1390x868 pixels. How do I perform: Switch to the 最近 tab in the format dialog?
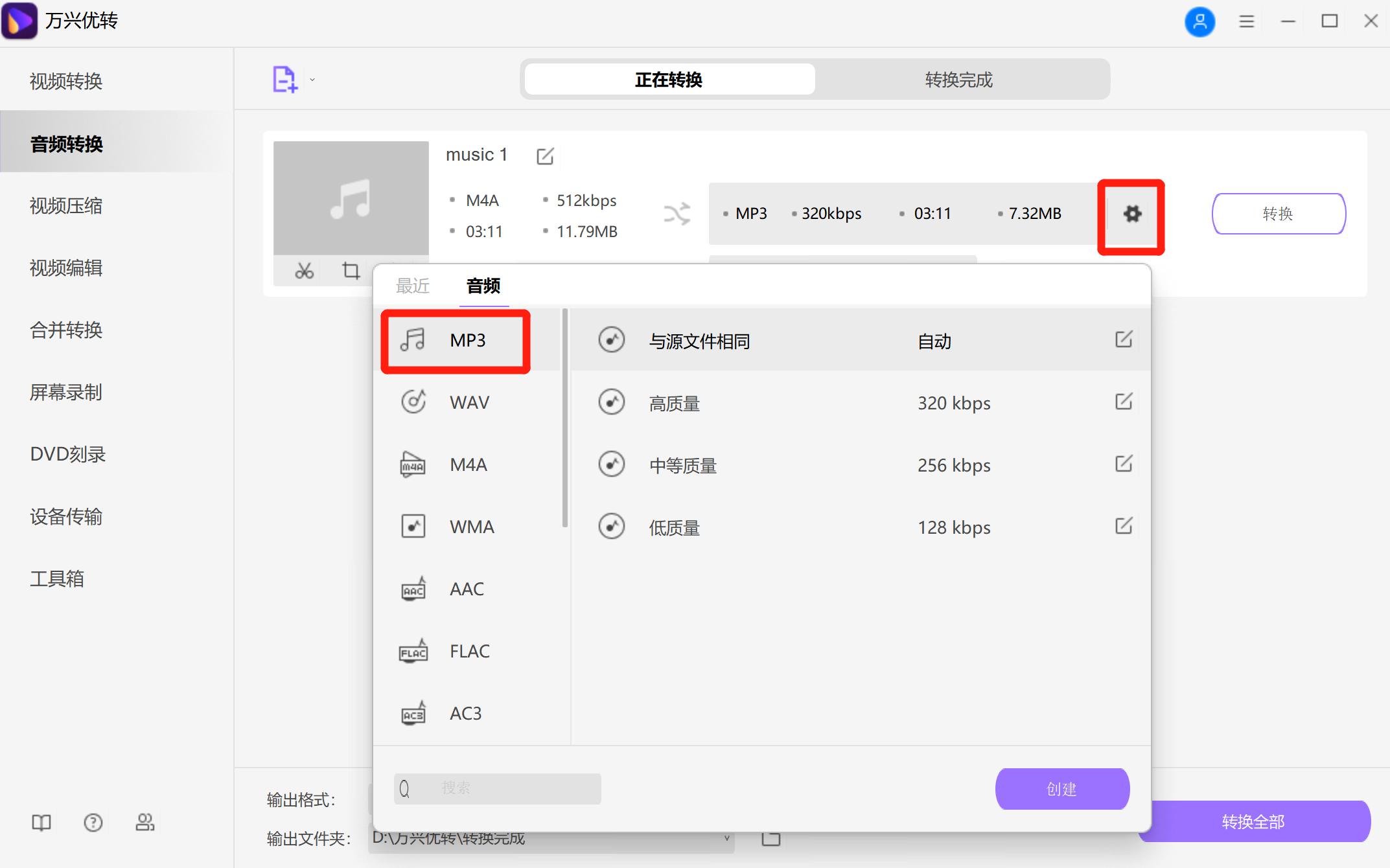pos(413,286)
